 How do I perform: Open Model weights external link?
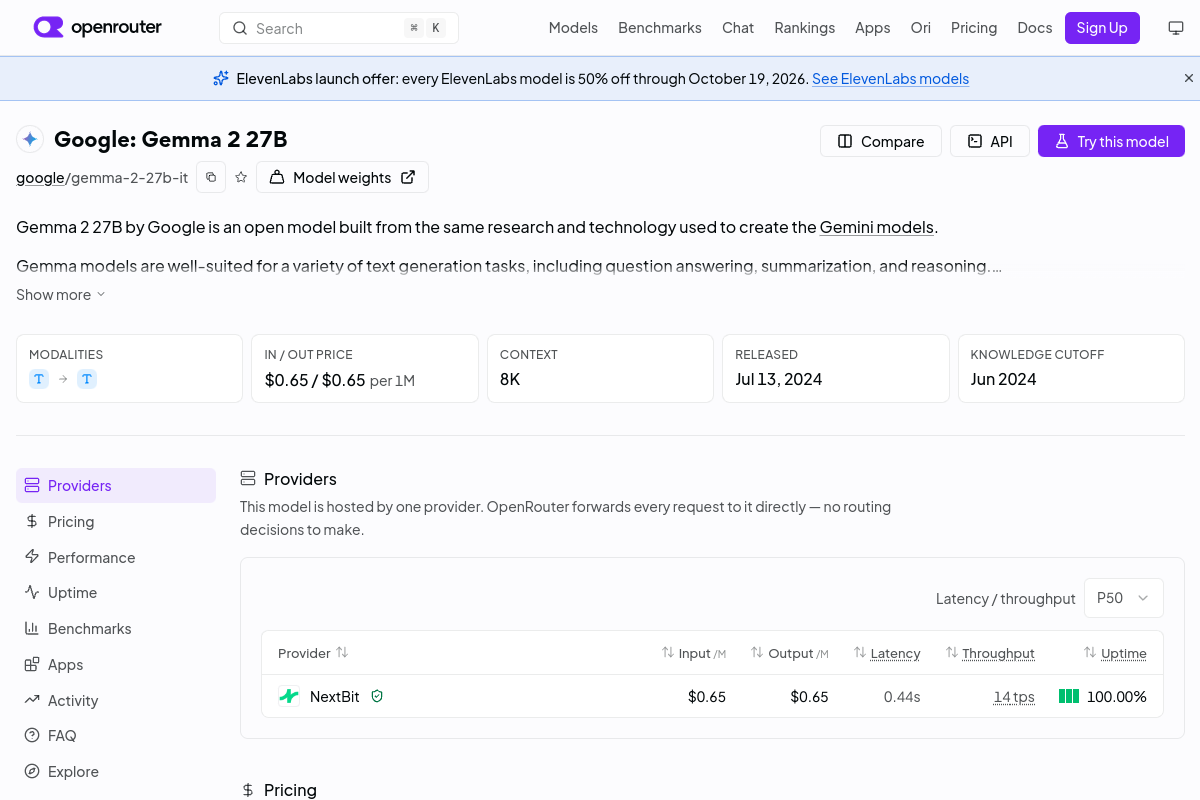(342, 177)
